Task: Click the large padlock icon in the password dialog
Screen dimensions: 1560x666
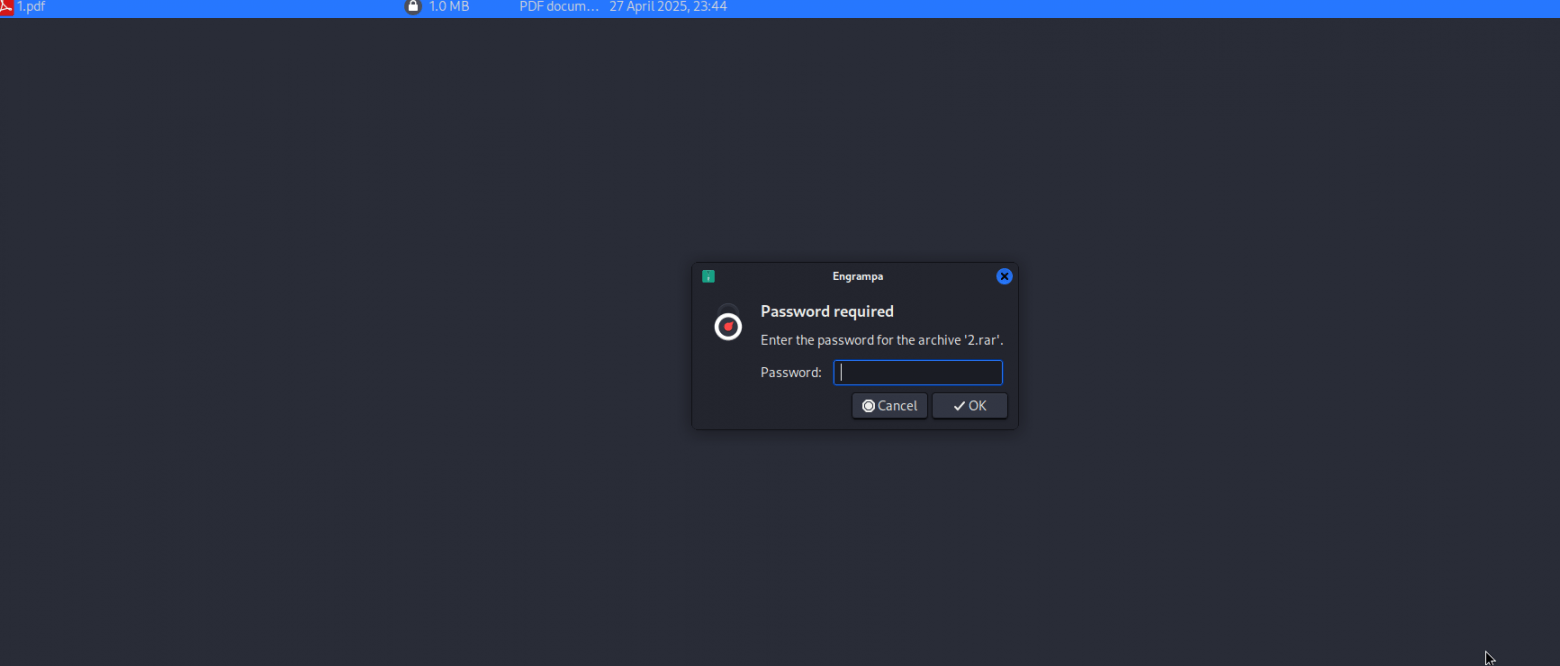Action: pyautogui.click(x=728, y=323)
